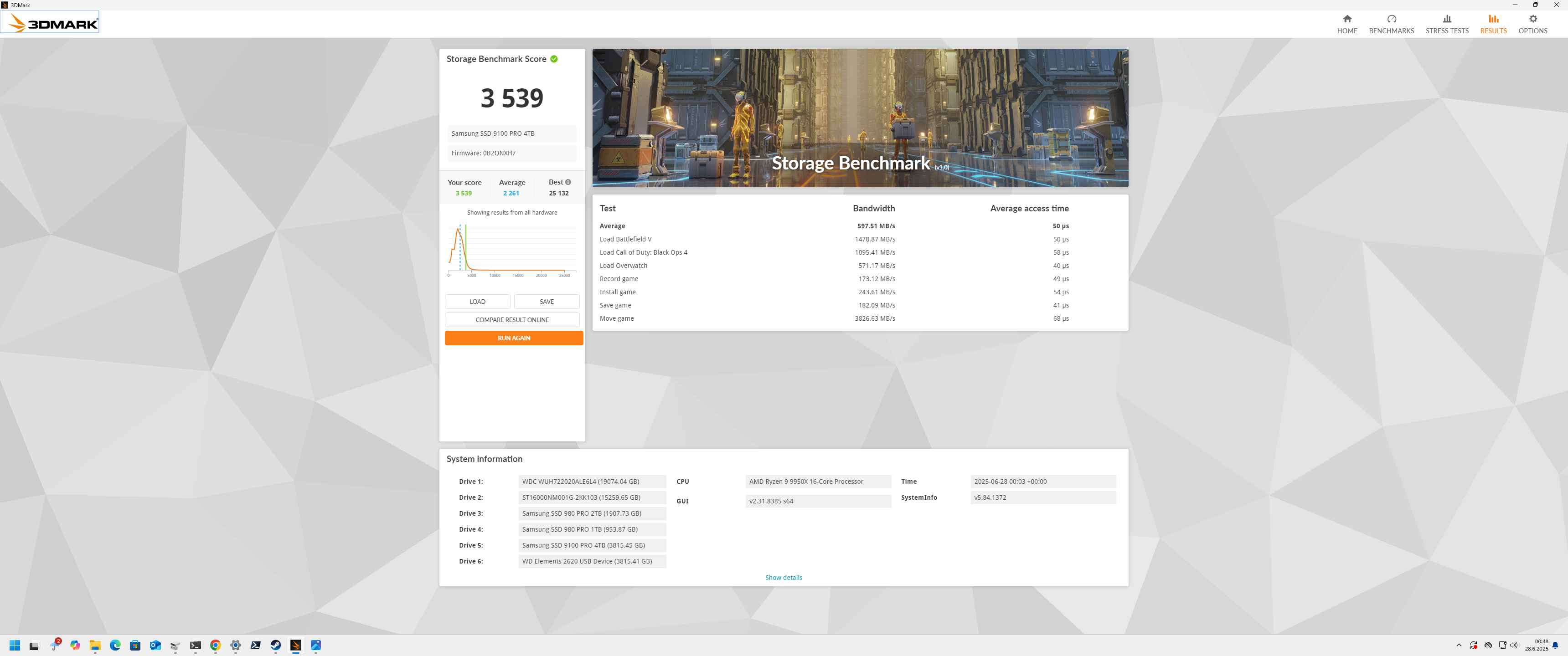Image resolution: width=1568 pixels, height=656 pixels.
Task: Open File Explorer from the taskbar
Action: (x=95, y=646)
